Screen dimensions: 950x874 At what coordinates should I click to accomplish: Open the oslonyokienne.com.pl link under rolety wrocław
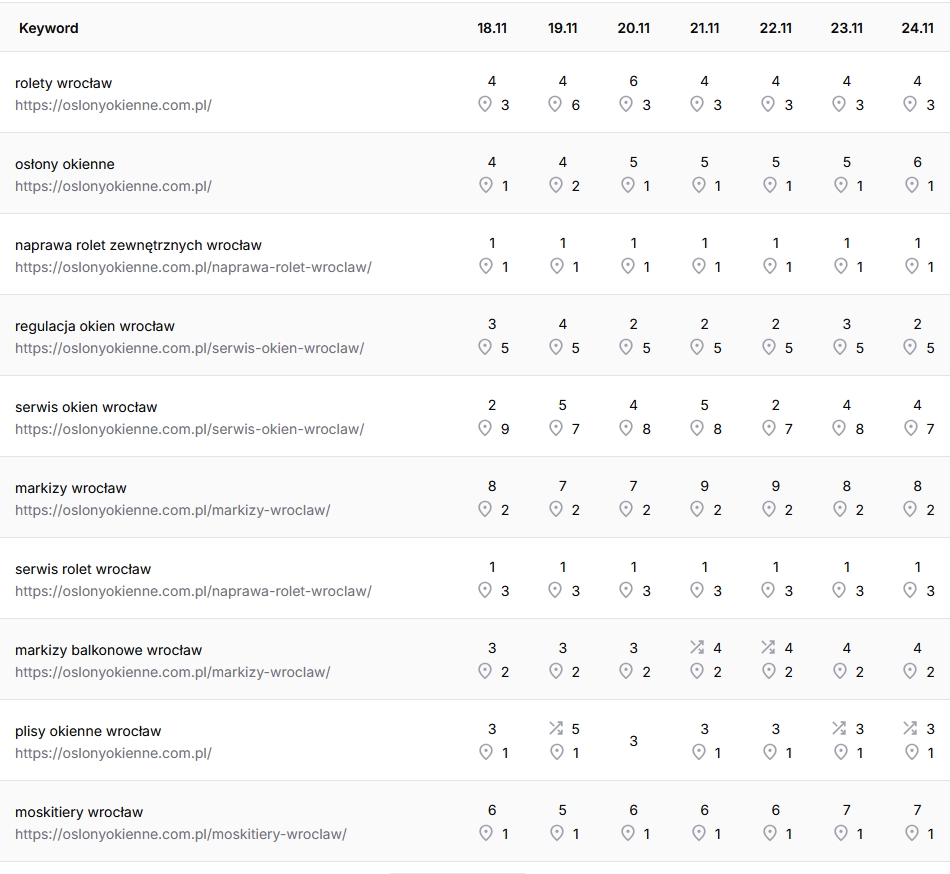113,105
